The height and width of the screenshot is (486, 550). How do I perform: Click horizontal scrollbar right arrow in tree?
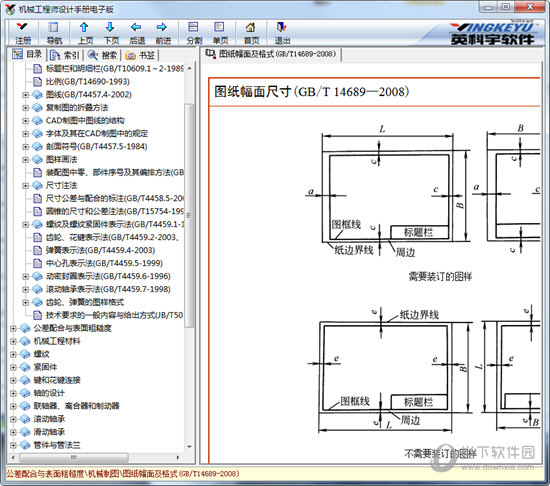178,457
